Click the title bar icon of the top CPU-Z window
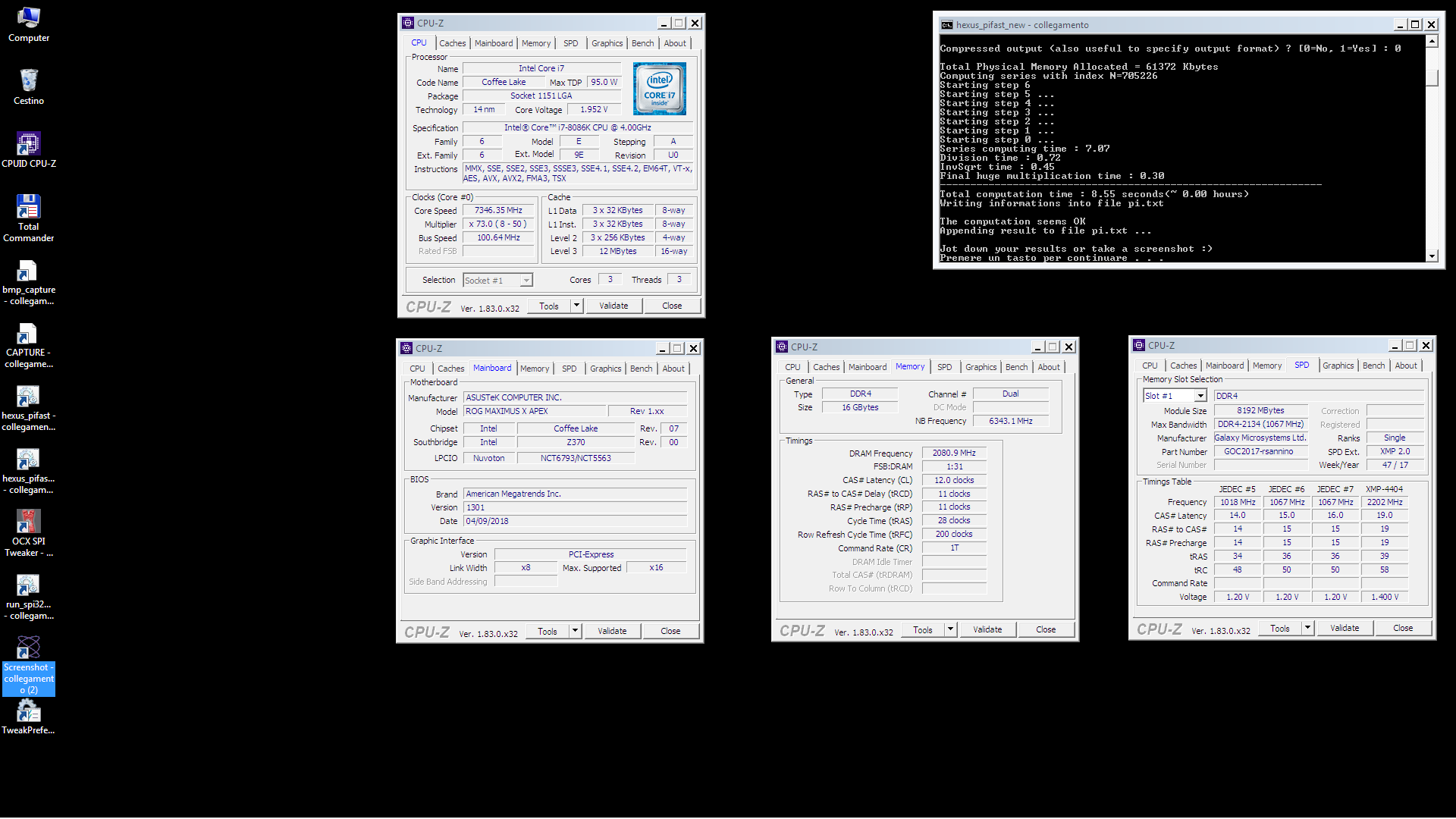The width and height of the screenshot is (1456, 819). [x=408, y=23]
